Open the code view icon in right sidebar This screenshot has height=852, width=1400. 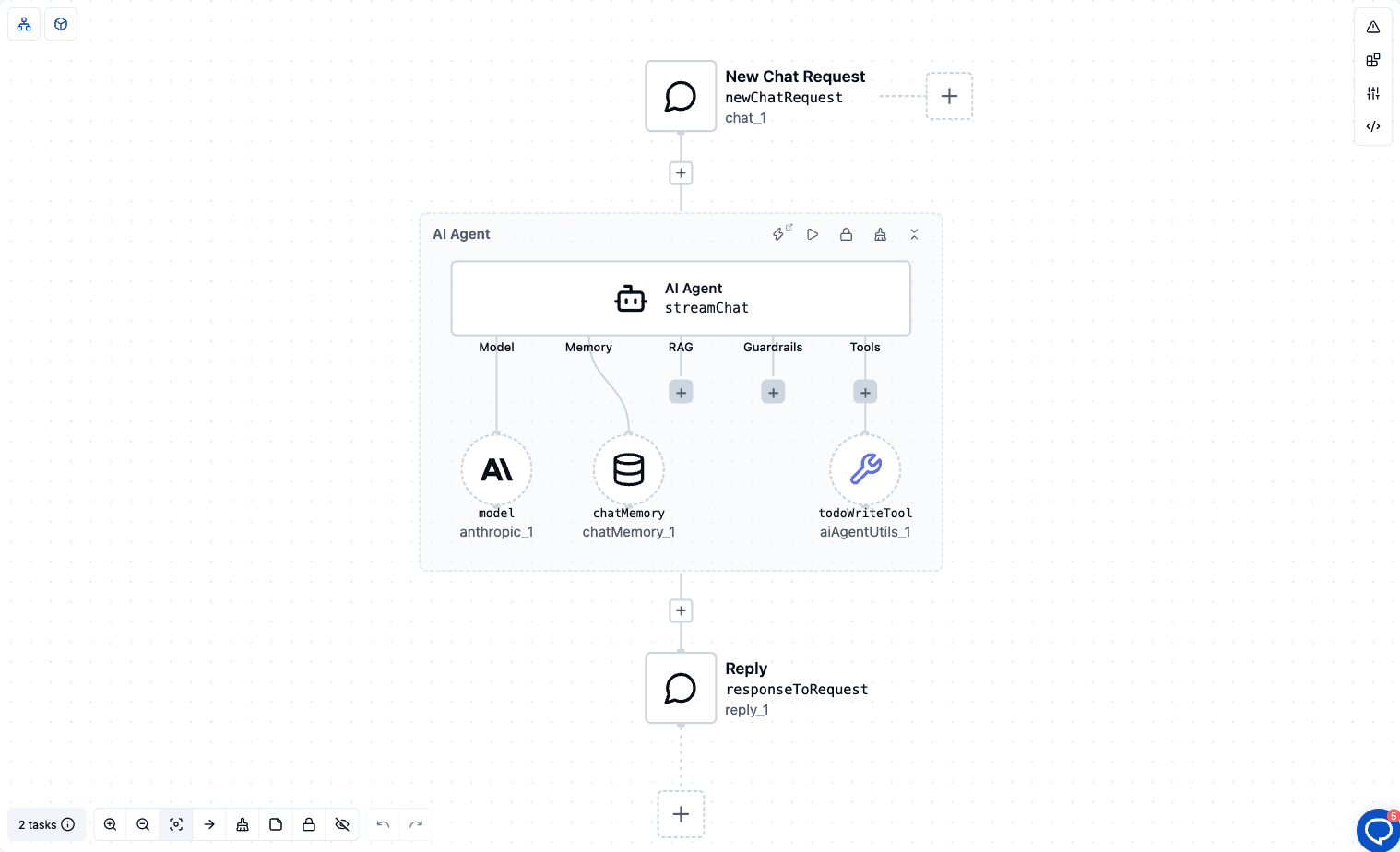point(1373,126)
